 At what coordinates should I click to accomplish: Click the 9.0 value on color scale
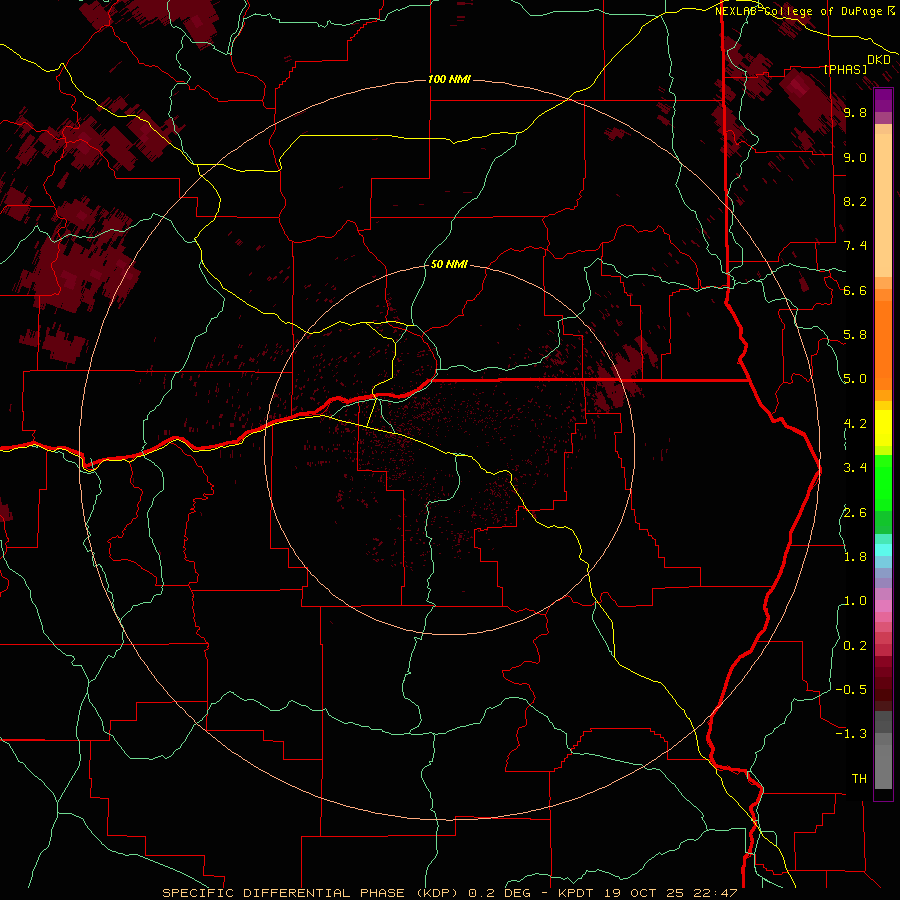pos(855,157)
